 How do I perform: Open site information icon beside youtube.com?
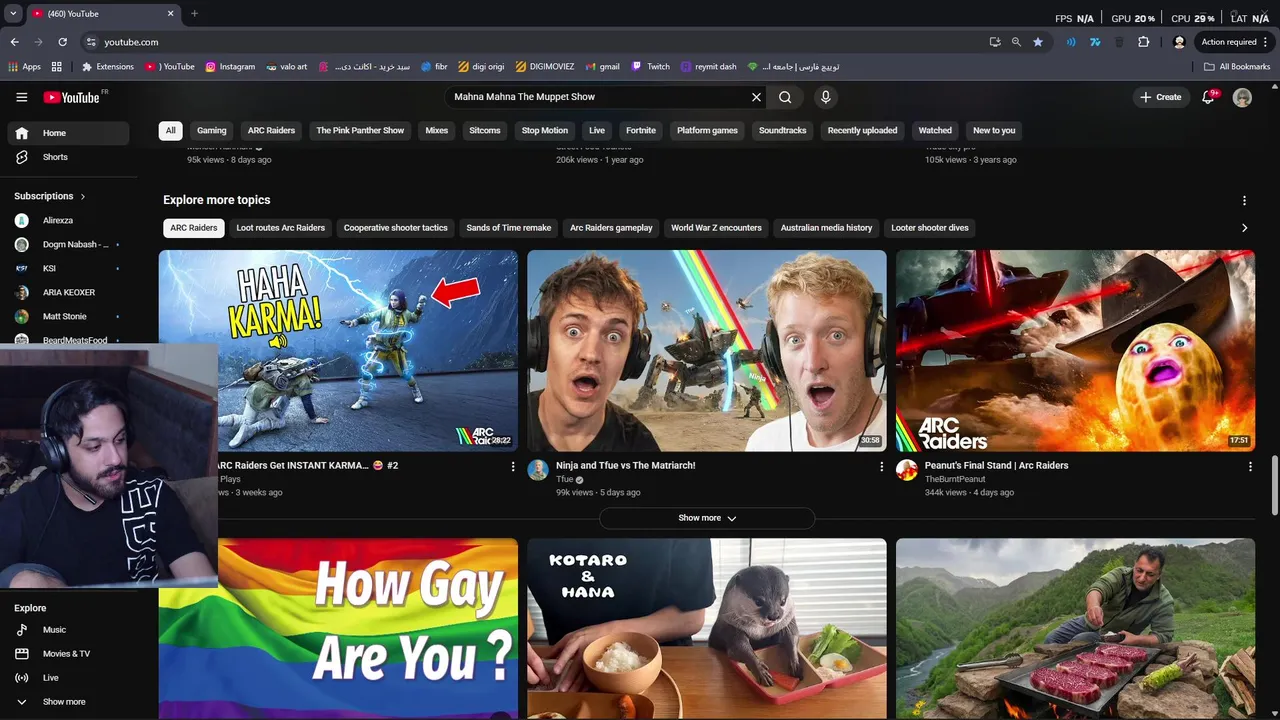[91, 42]
